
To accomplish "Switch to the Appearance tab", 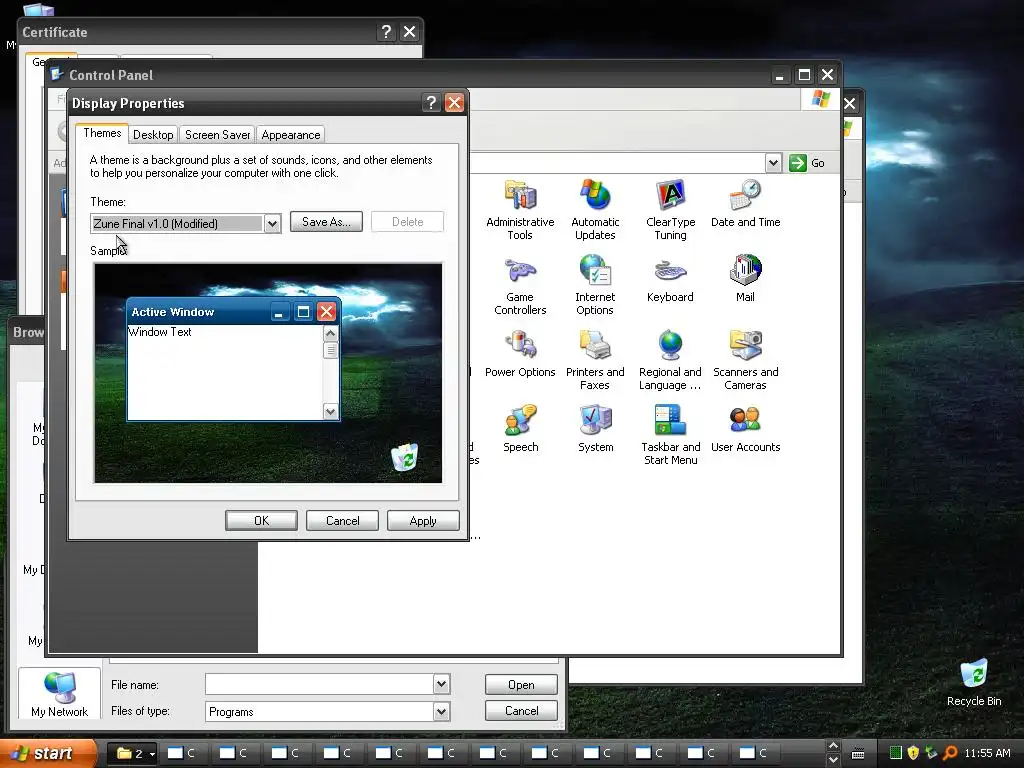I will [x=291, y=135].
